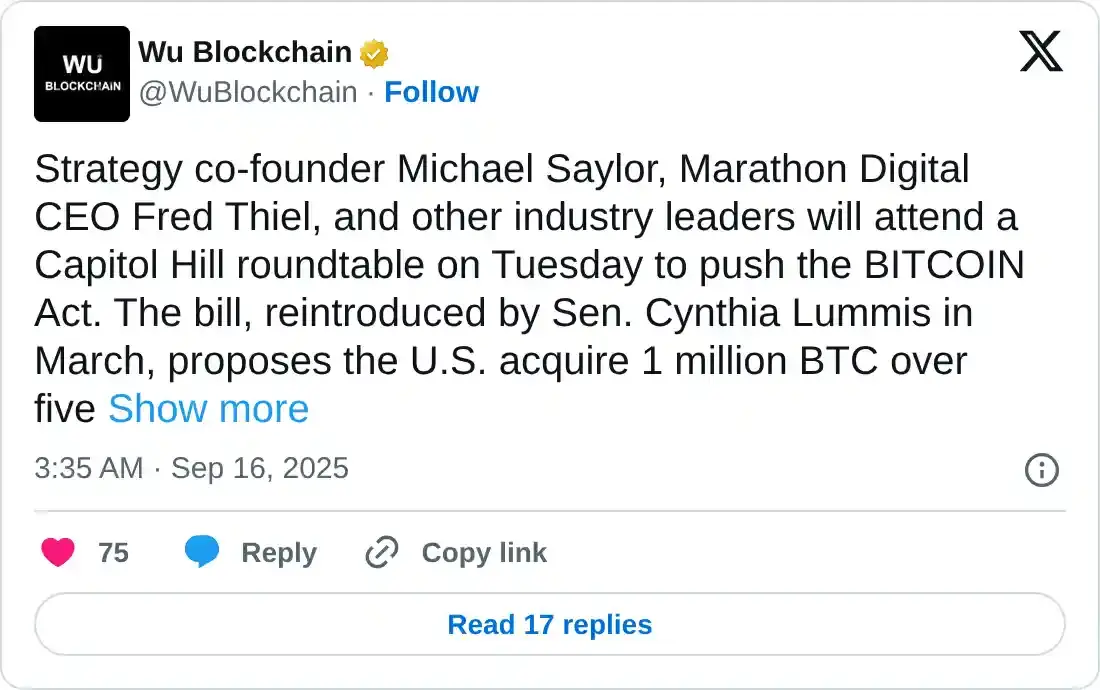Click the gold verified badge
The height and width of the screenshot is (690, 1100).
[x=374, y=53]
